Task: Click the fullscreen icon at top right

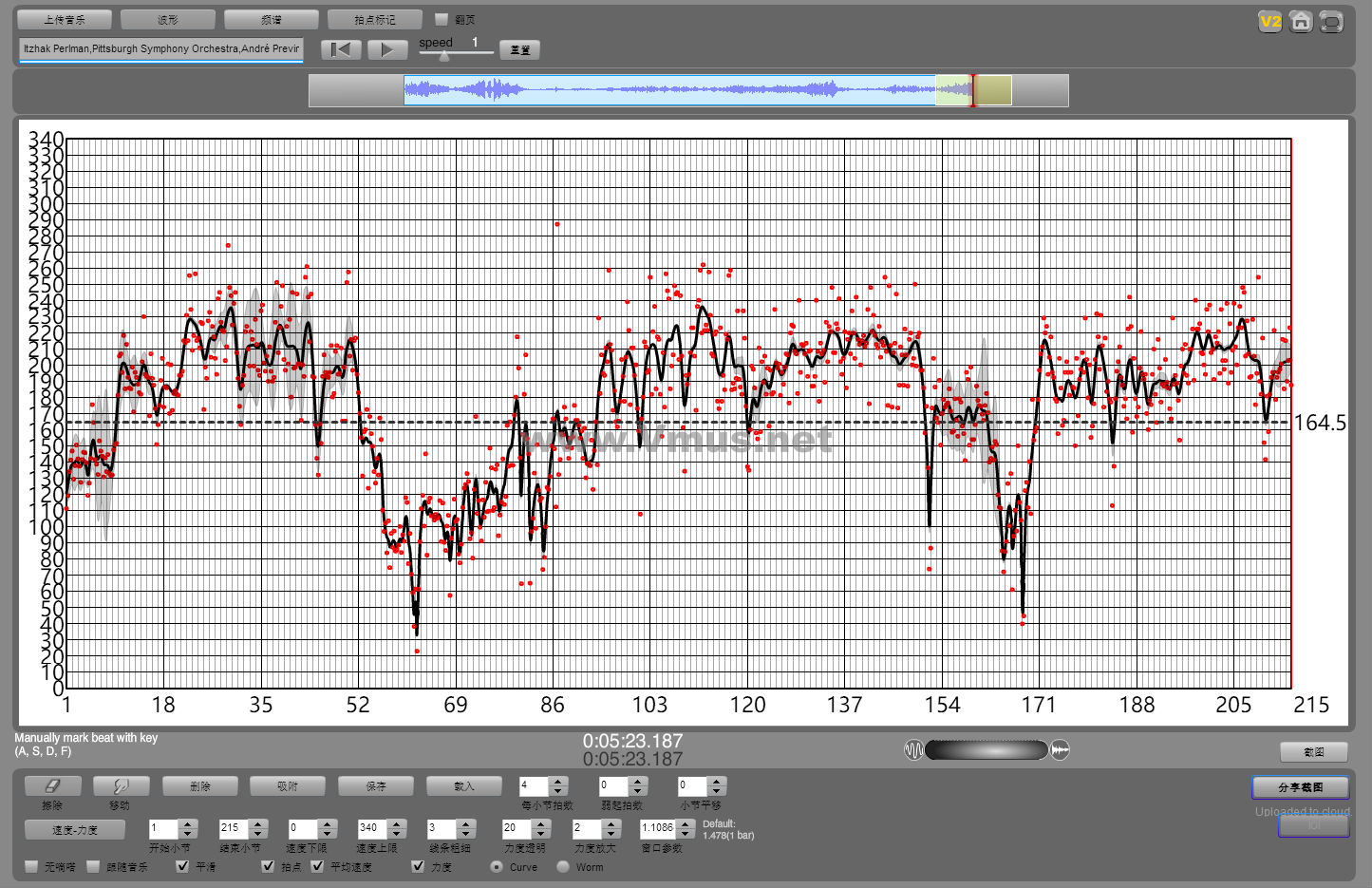Action: [x=1331, y=22]
